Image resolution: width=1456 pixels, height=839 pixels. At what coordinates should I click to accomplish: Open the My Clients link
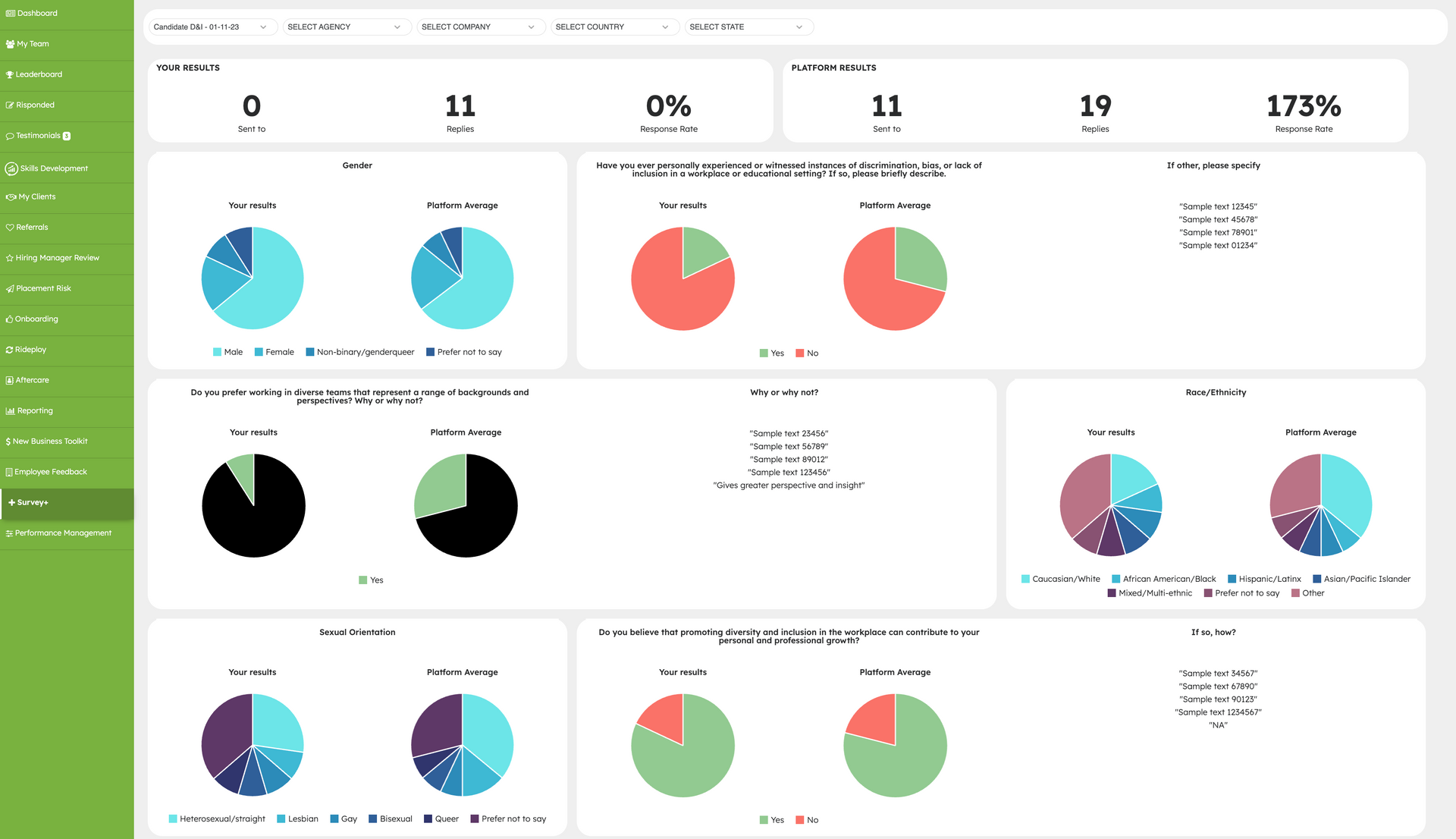pos(67,197)
